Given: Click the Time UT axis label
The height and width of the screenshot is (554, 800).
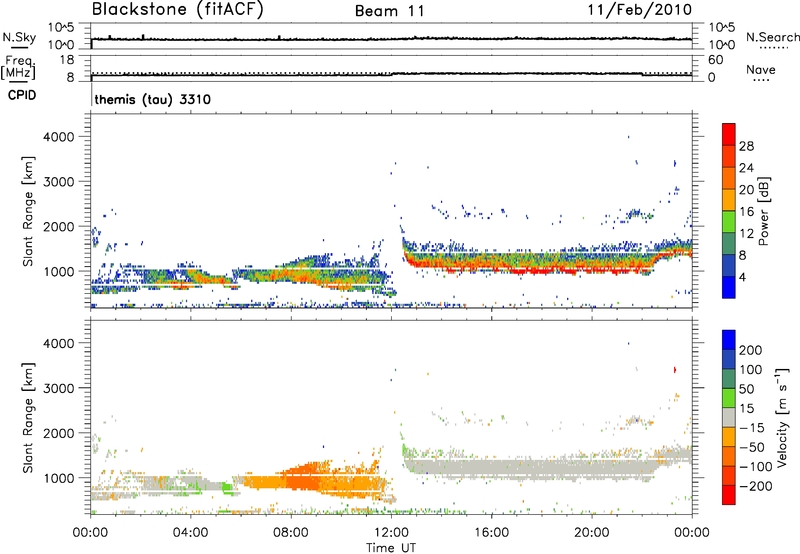Looking at the screenshot, I should [x=391, y=548].
